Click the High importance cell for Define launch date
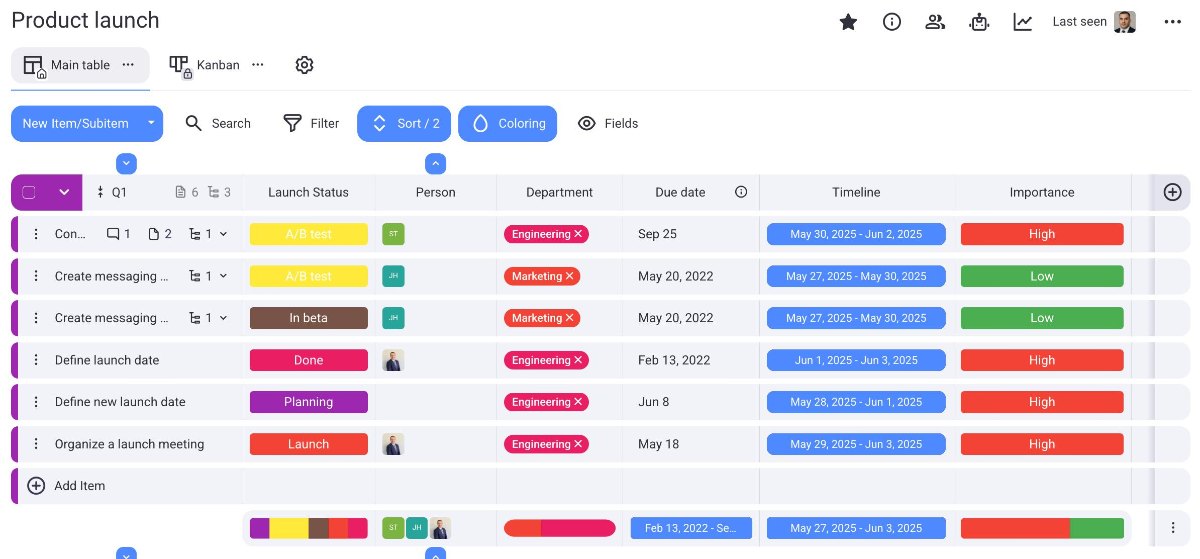1200x559 pixels. coord(1041,360)
